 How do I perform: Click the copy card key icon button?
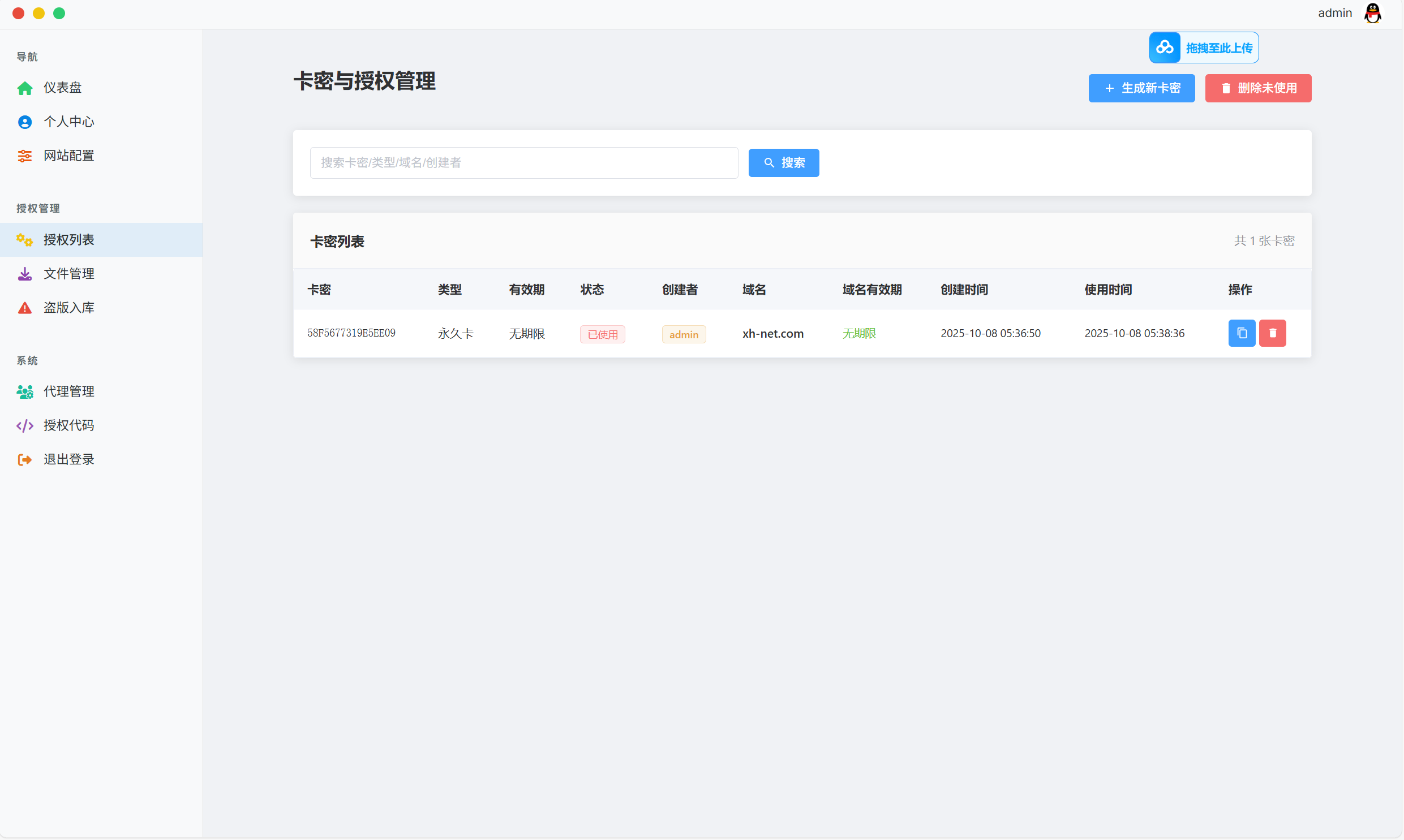[x=1242, y=333]
